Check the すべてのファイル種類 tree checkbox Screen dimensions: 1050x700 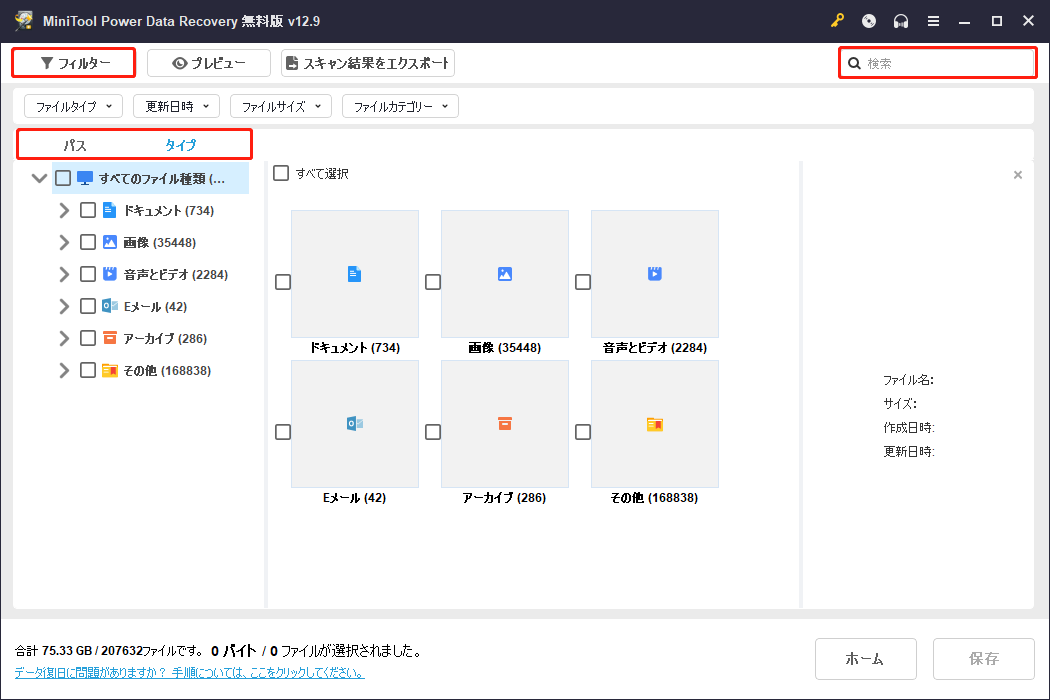pyautogui.click(x=63, y=178)
